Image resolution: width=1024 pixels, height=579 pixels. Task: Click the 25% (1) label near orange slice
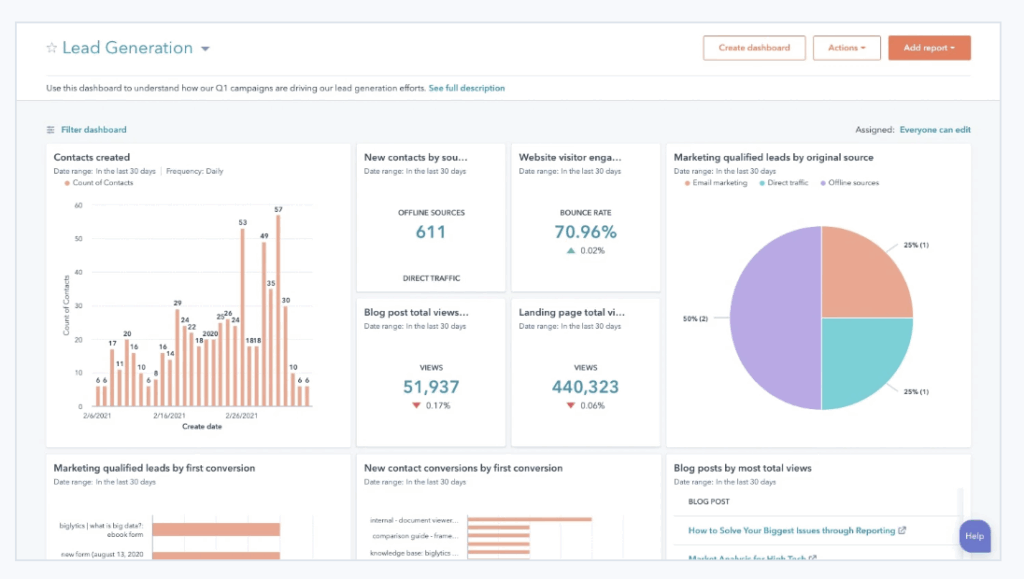[x=916, y=245]
